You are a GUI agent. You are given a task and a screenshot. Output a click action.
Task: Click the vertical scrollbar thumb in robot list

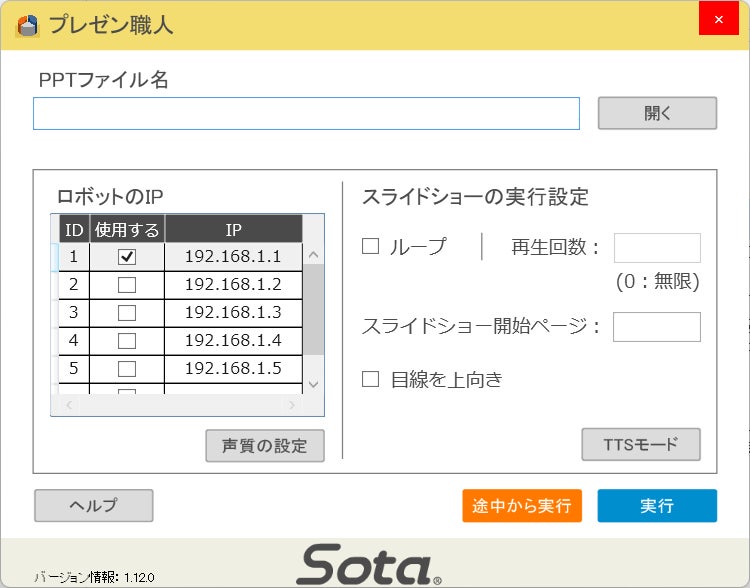[x=313, y=310]
